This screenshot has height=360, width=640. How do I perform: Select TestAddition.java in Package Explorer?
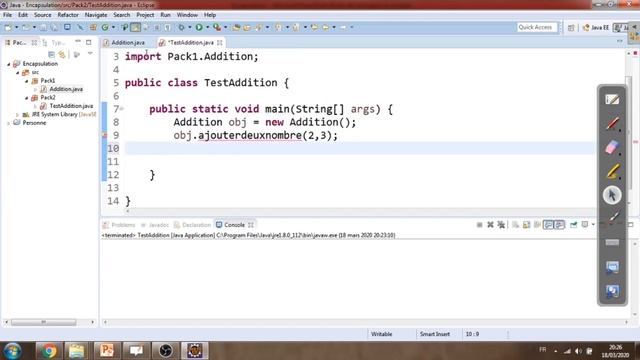point(71,106)
